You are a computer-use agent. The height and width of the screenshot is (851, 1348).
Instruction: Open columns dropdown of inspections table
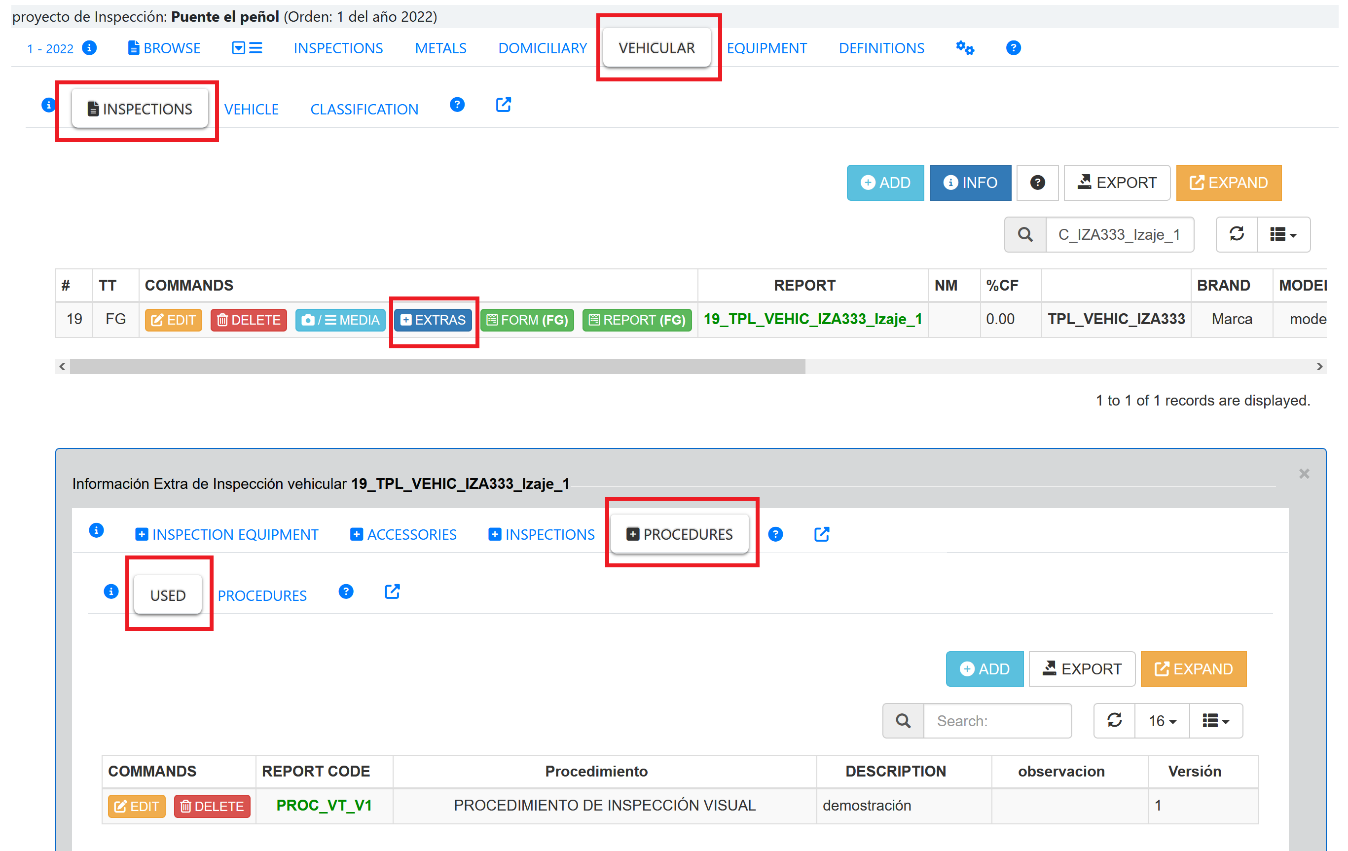click(1283, 234)
